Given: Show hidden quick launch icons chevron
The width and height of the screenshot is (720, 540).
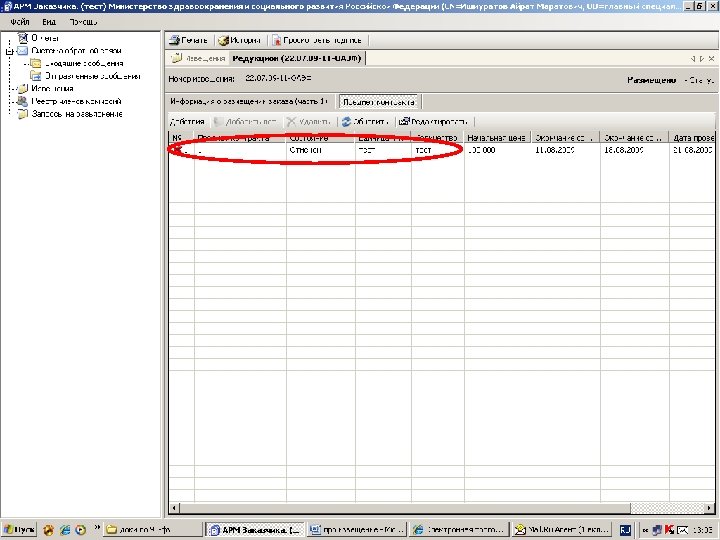Looking at the screenshot, I should click(x=97, y=528).
